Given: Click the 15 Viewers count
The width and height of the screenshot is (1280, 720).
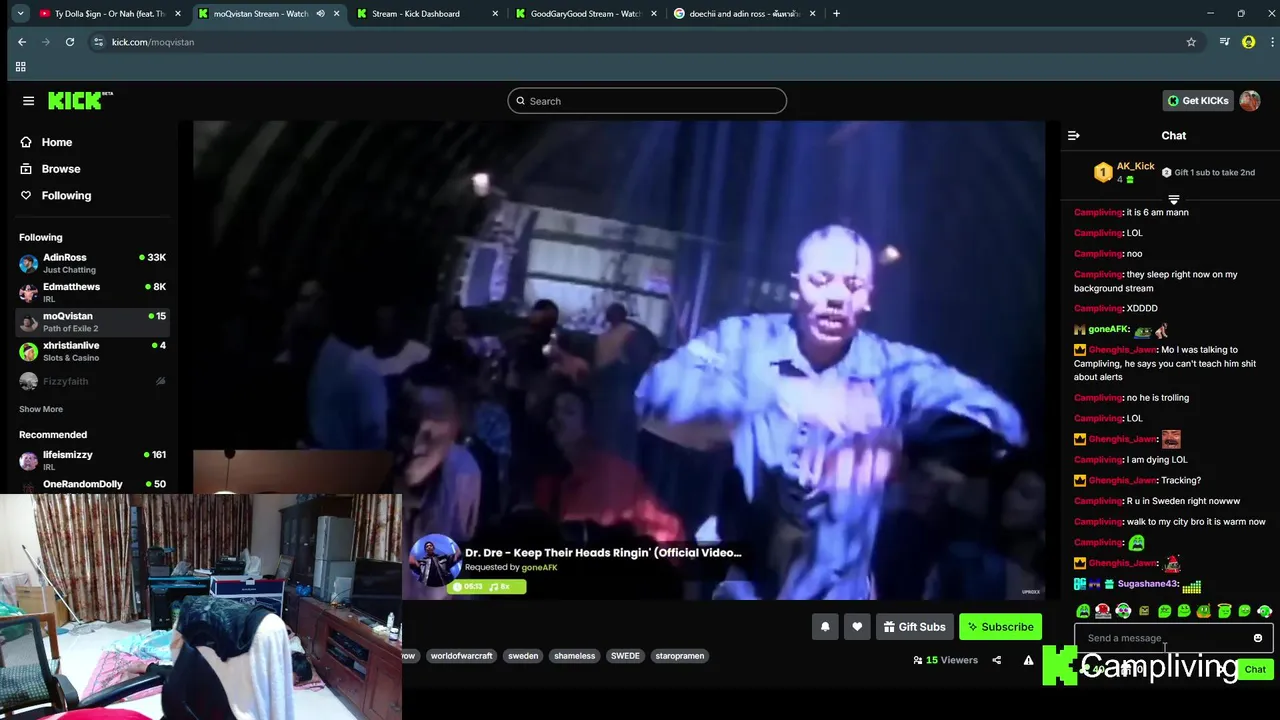Looking at the screenshot, I should (945, 660).
